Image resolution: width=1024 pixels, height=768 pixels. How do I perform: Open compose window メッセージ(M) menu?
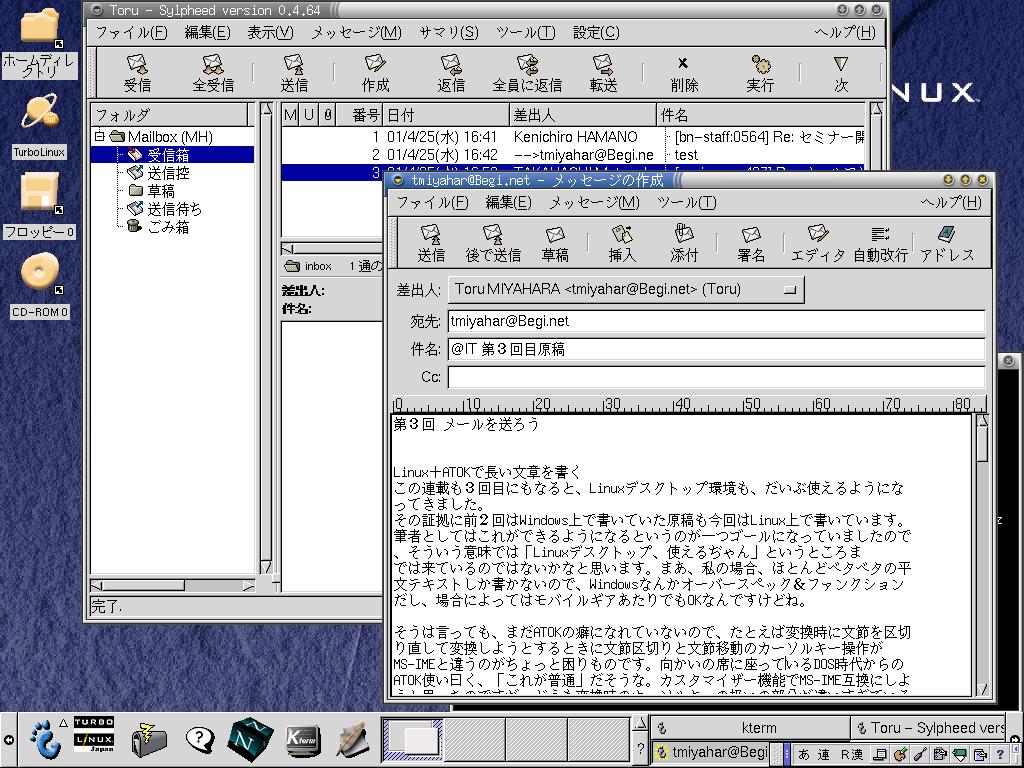[x=594, y=202]
